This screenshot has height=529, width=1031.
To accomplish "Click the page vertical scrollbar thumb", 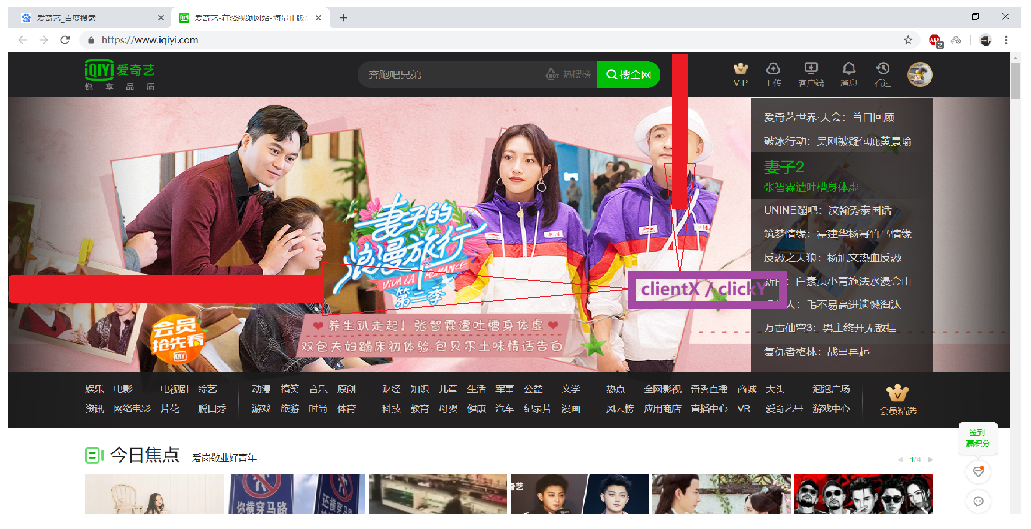I will click(x=1017, y=79).
